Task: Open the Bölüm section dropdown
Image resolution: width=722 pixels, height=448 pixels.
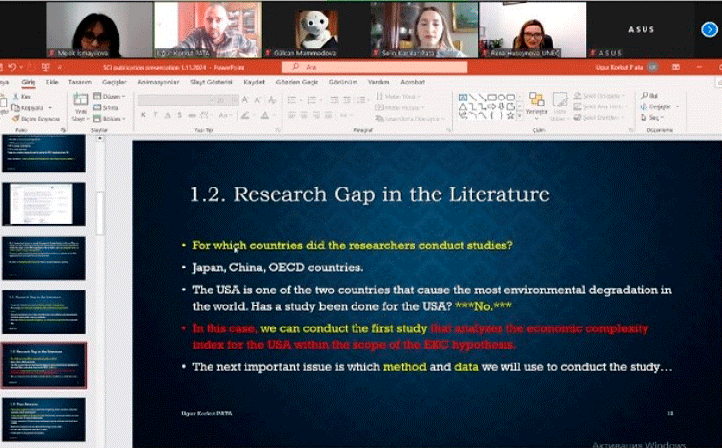Action: [110, 118]
